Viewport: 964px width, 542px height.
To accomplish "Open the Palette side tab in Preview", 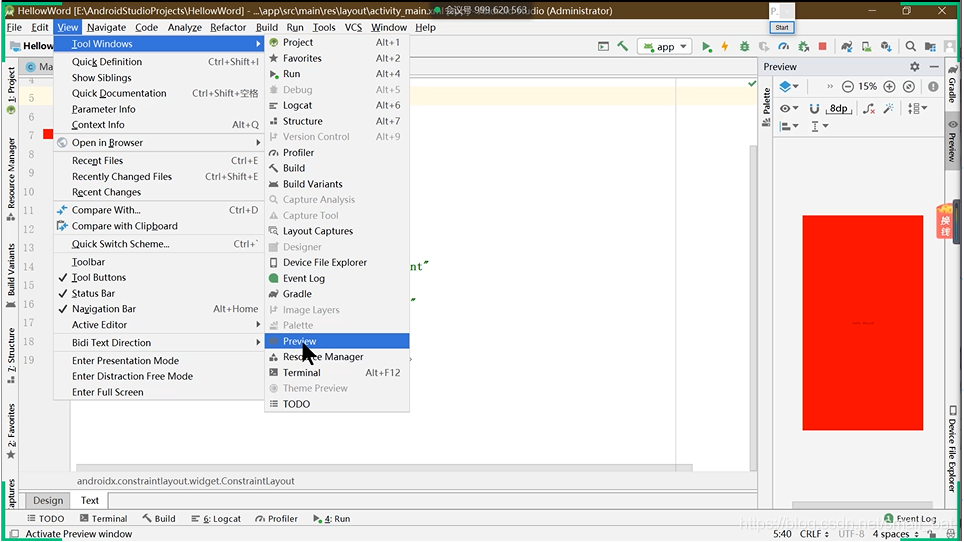I will point(767,108).
